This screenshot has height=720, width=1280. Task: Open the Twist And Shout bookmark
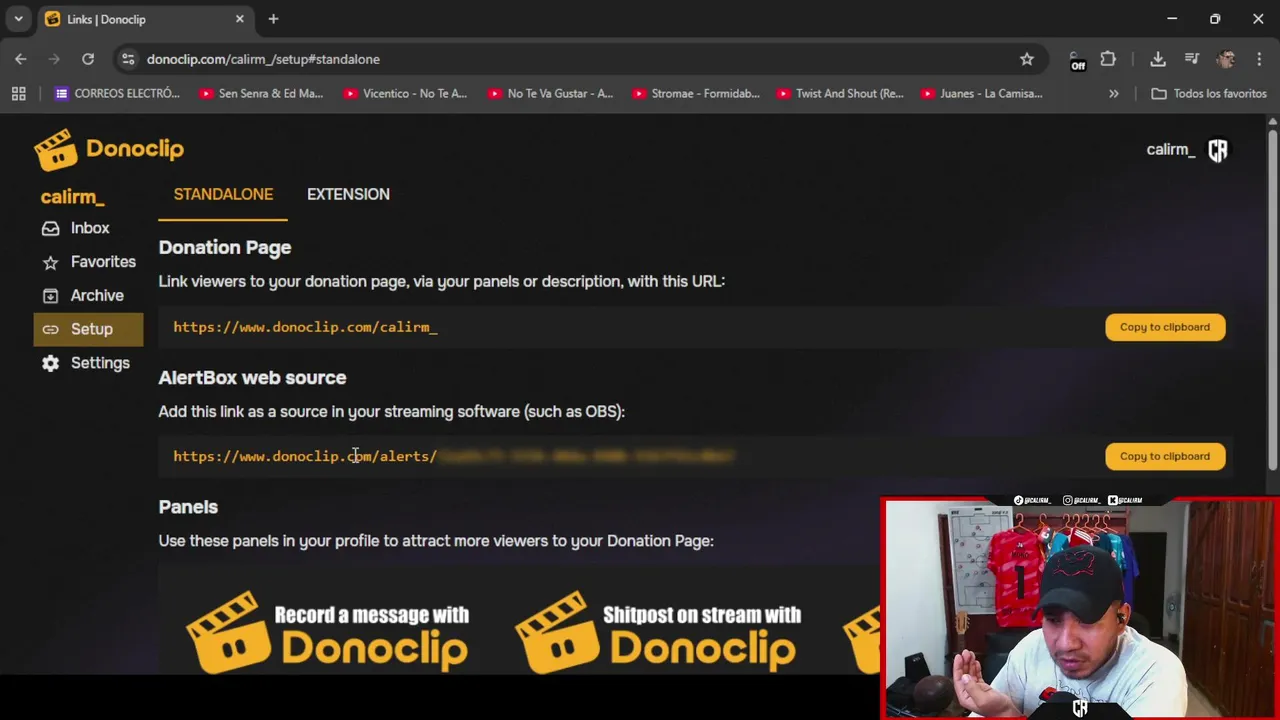[839, 94]
